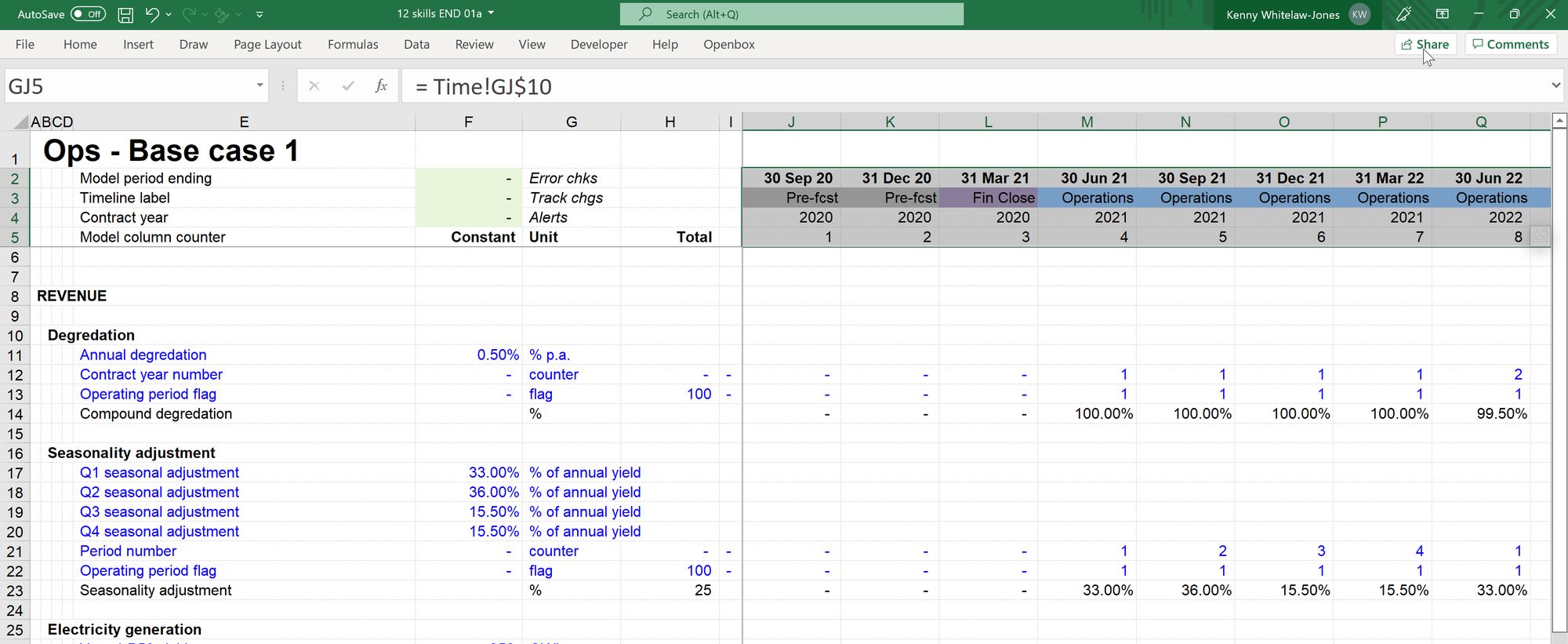Open the Undo history dropdown arrow

tap(169, 14)
